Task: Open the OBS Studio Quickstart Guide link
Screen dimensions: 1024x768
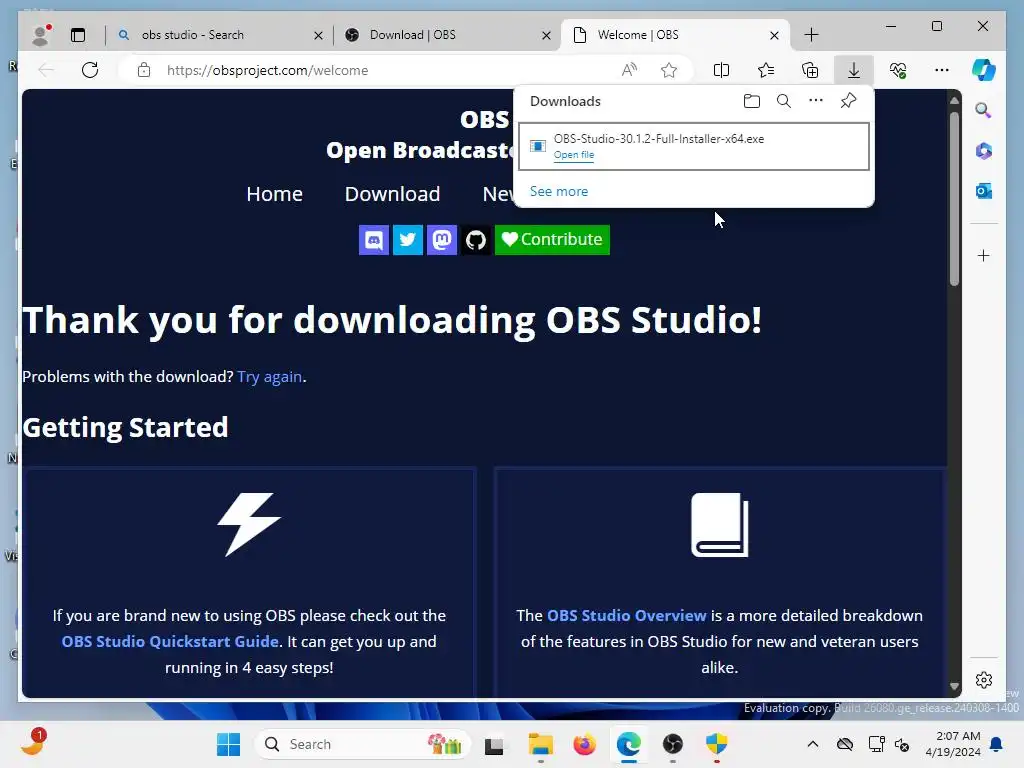Action: tap(170, 641)
